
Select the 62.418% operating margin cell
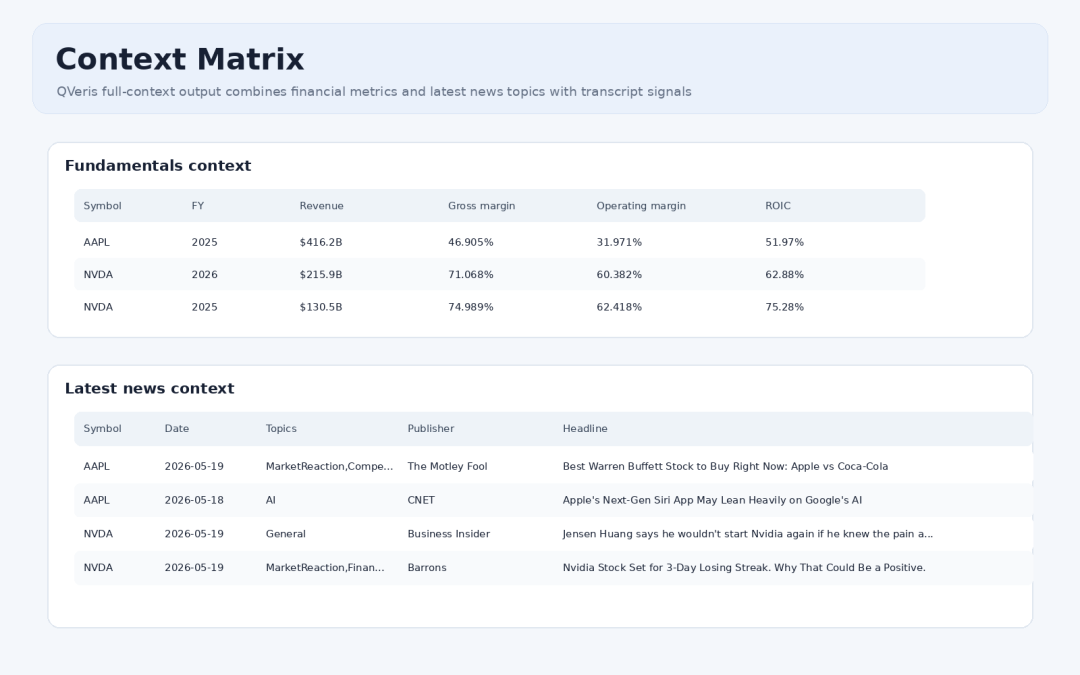coord(619,307)
